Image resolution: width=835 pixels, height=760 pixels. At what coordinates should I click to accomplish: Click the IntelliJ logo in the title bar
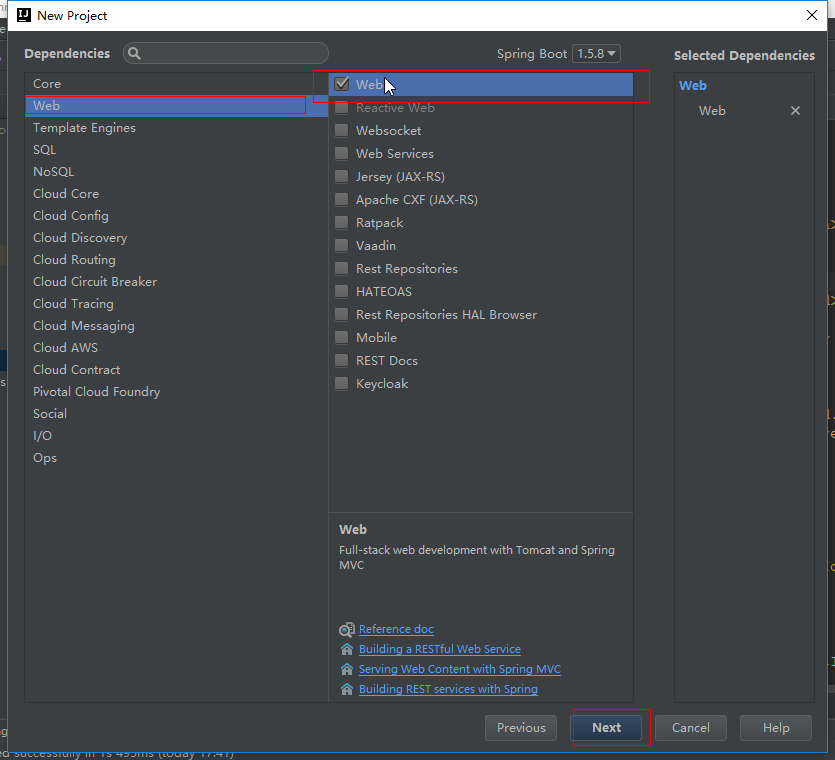pyautogui.click(x=24, y=15)
